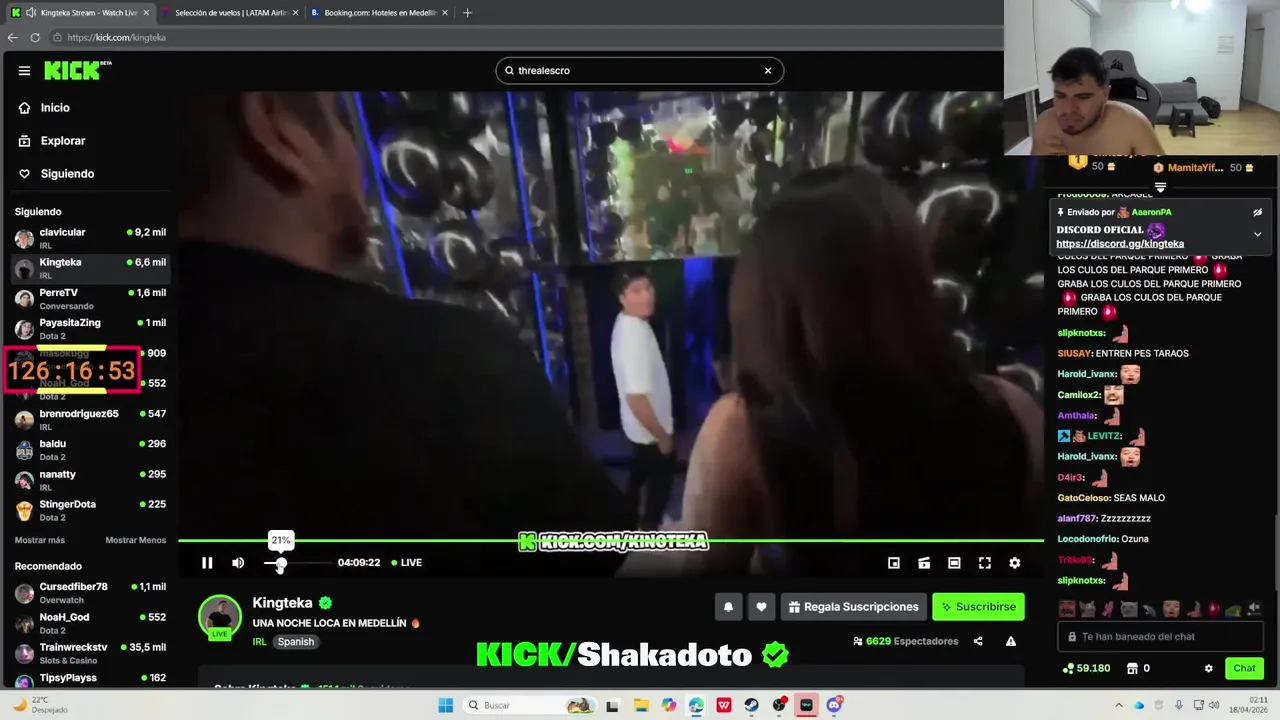This screenshot has height=720, width=1280.
Task: Open recommended Cursedfiber78 channel
Action: pos(90,593)
